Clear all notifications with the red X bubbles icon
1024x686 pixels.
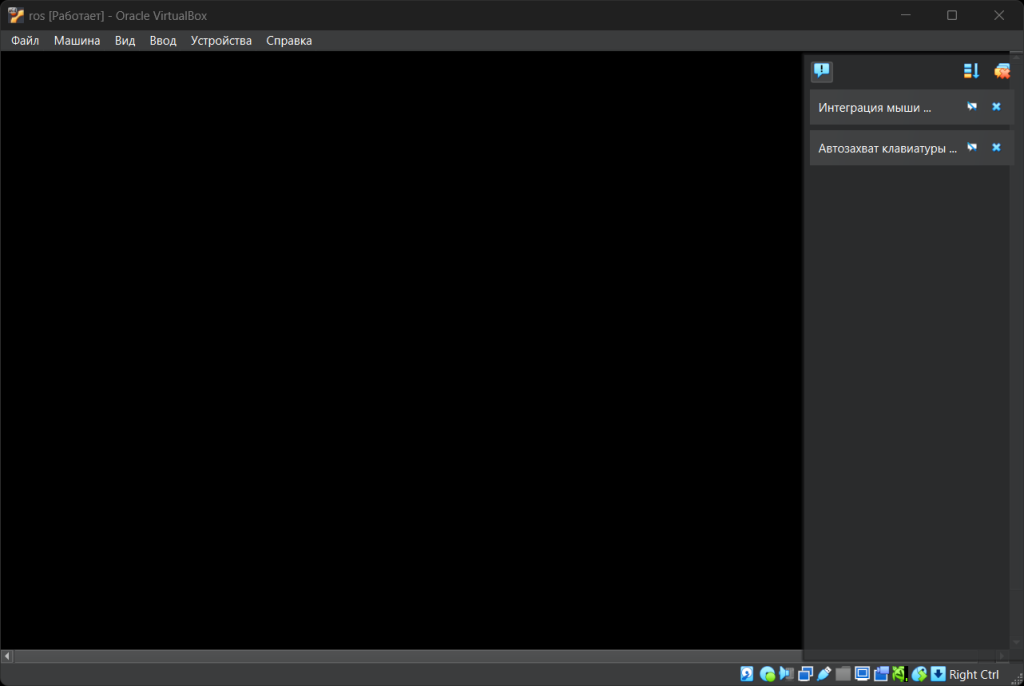coord(1002,71)
